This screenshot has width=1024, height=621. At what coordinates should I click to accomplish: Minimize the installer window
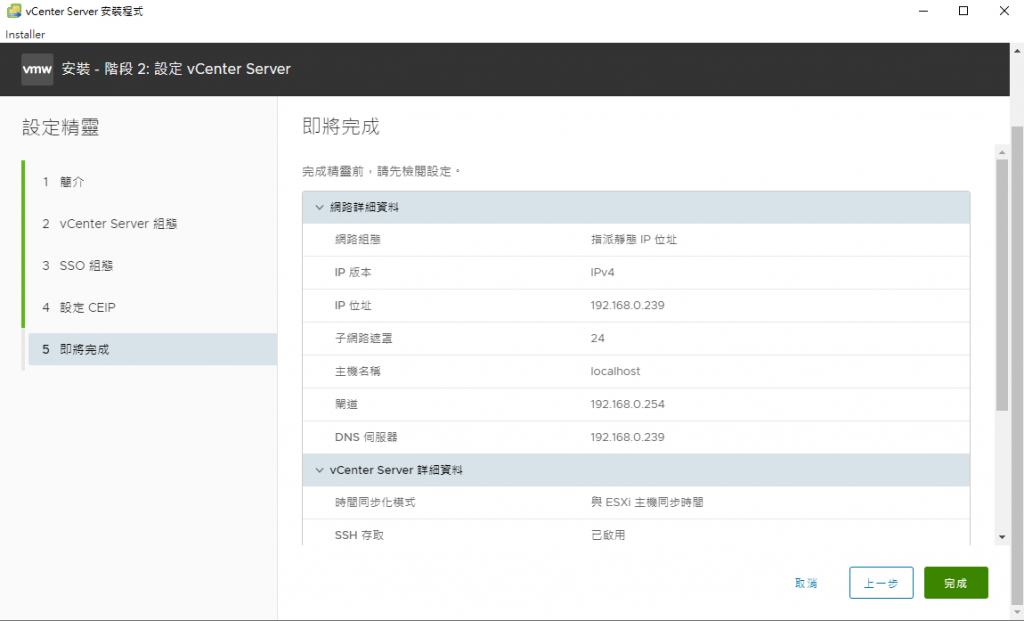(923, 11)
